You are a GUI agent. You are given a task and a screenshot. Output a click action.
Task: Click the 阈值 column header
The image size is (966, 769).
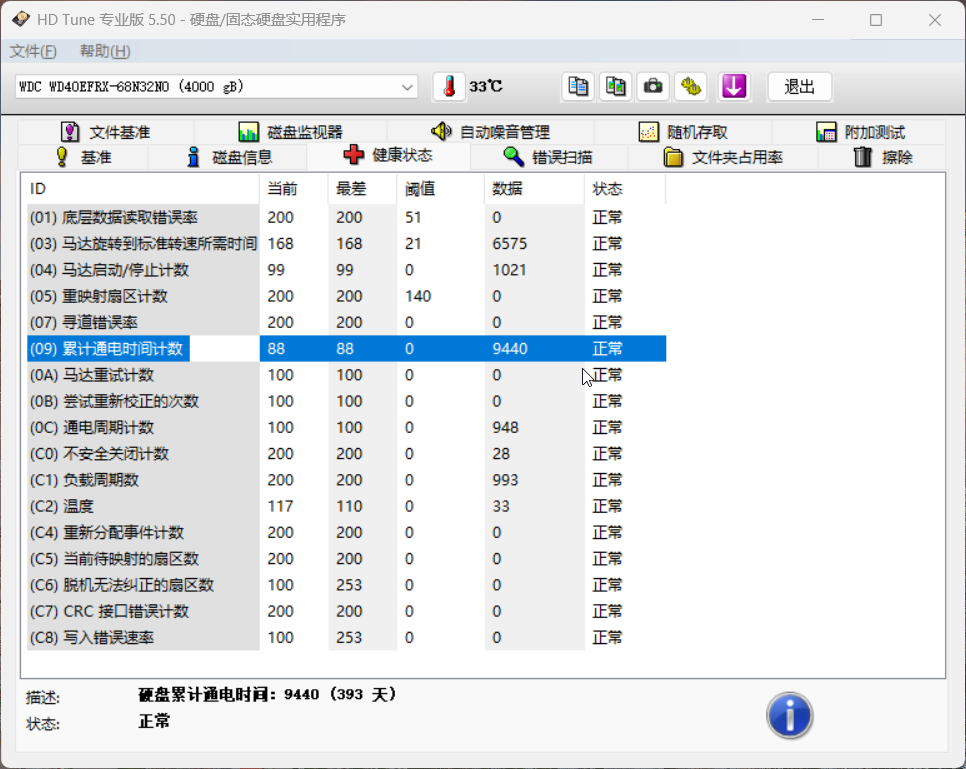(x=441, y=189)
